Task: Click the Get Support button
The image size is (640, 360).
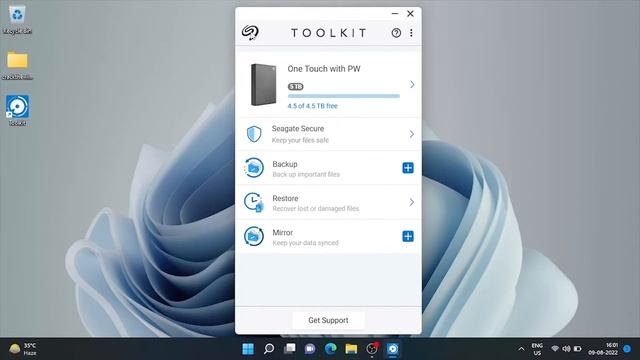Action: 328,320
